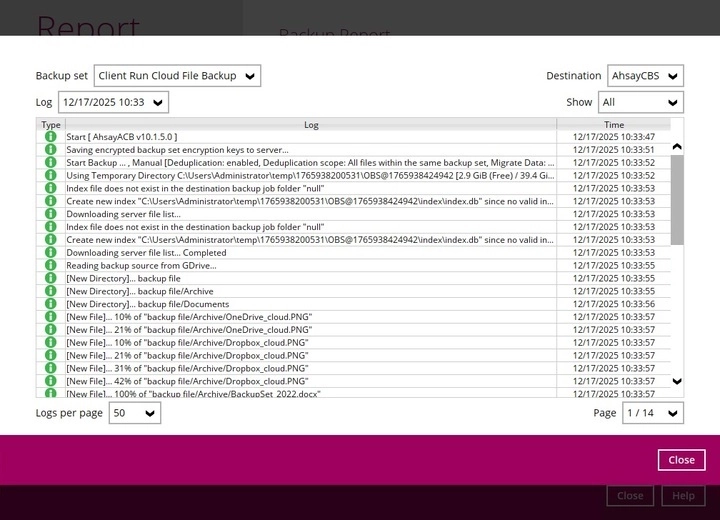The width and height of the screenshot is (720, 520).
Task: Select log text '10% of "backup file/Archive/Dropbox_cloud.PNG"'
Action: 211,343
